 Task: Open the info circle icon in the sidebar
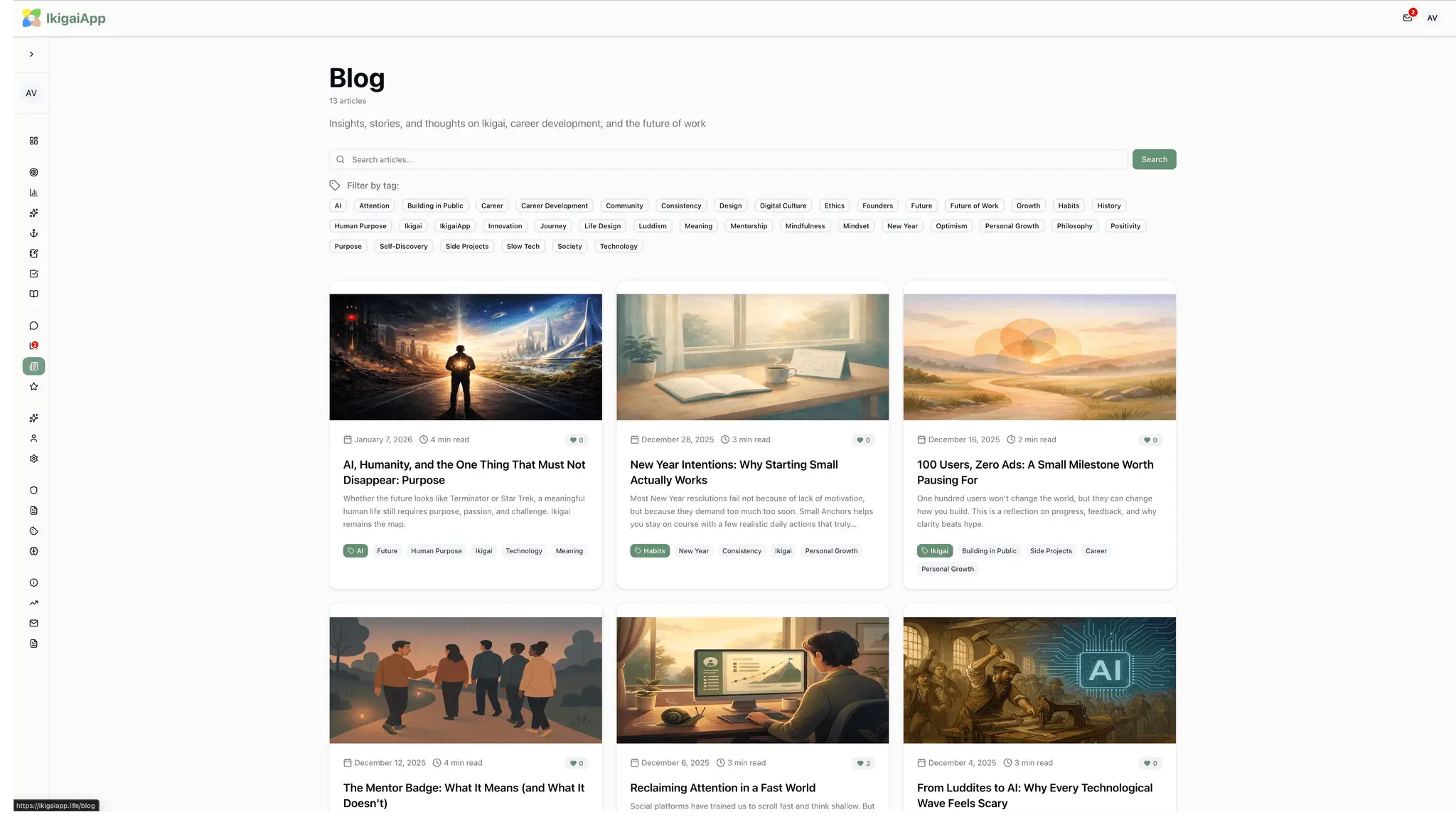point(33,583)
